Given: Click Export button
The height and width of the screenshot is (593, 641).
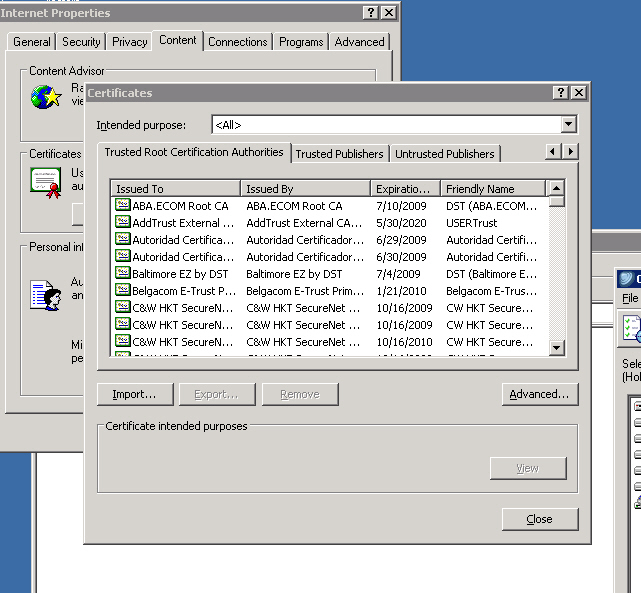Looking at the screenshot, I should coord(217,394).
